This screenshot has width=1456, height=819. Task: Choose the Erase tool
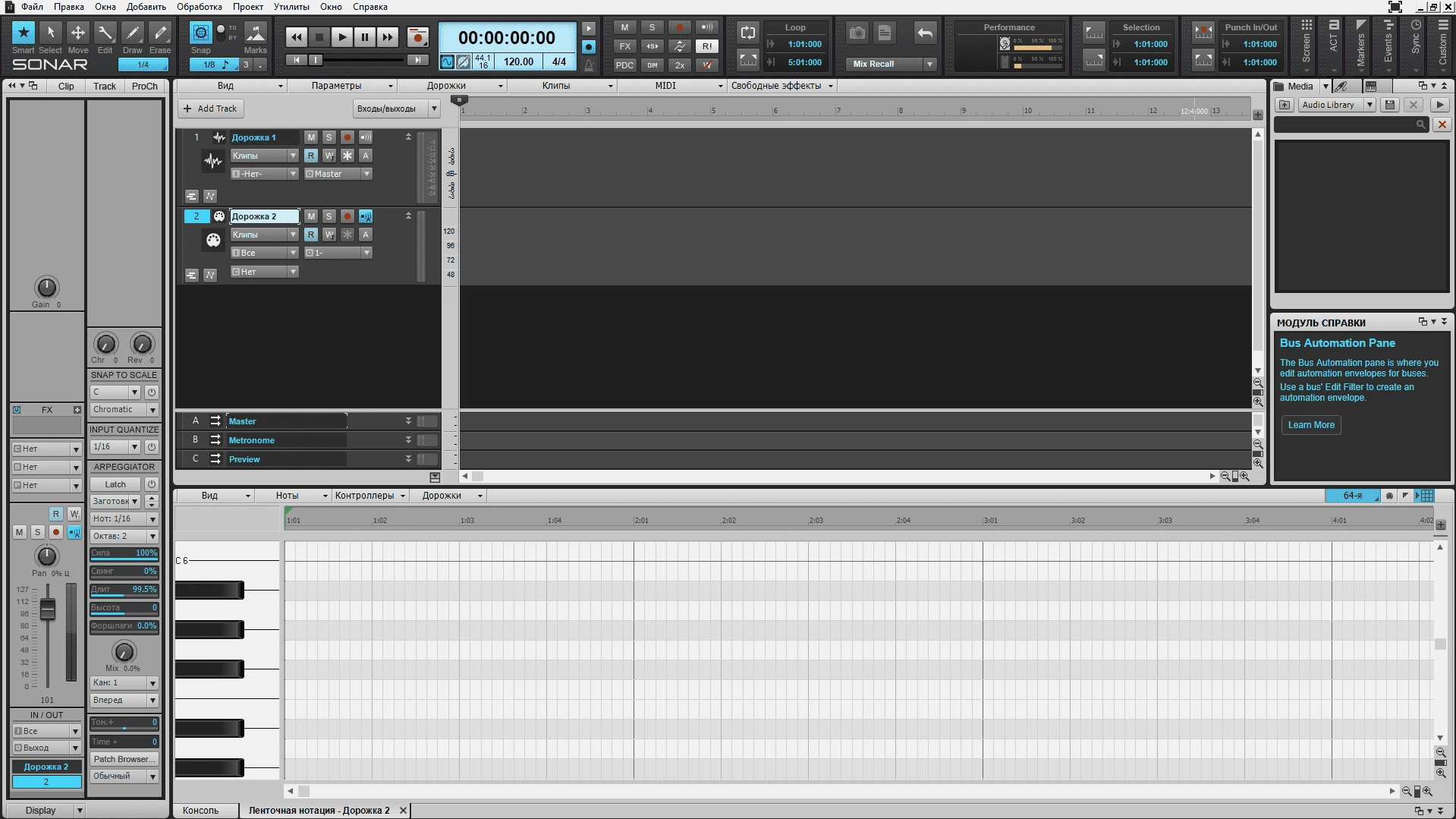pos(159,34)
